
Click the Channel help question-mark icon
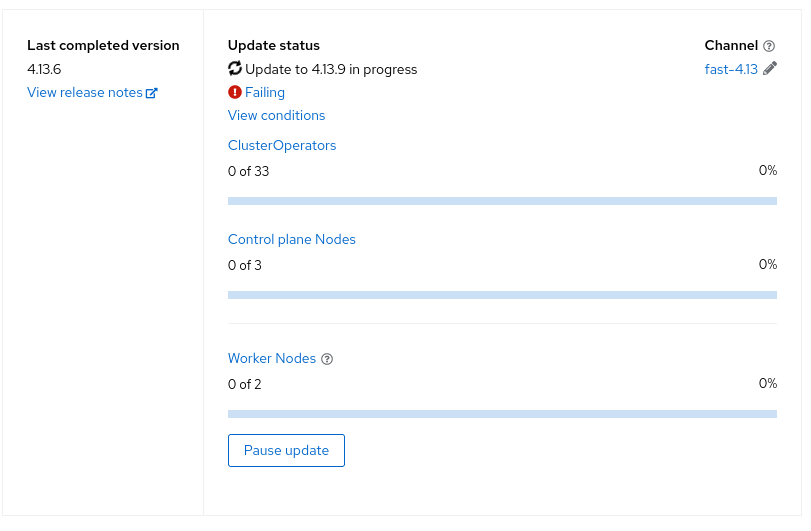tap(769, 46)
